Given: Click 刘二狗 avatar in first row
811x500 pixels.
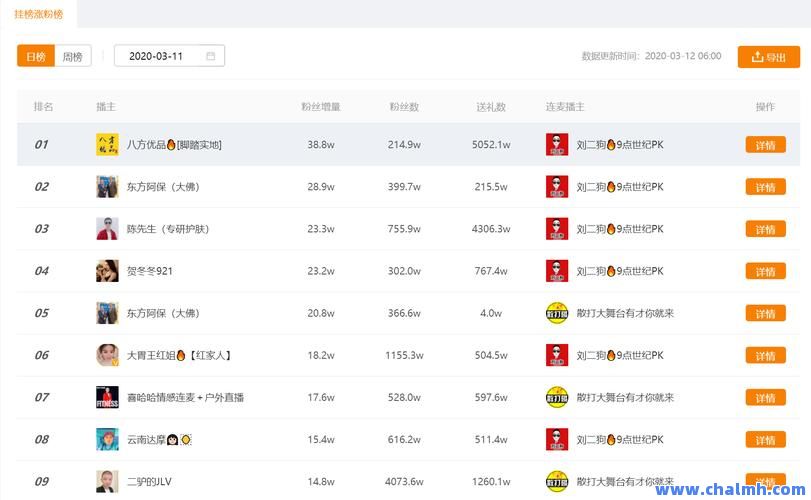Looking at the screenshot, I should tap(557, 145).
